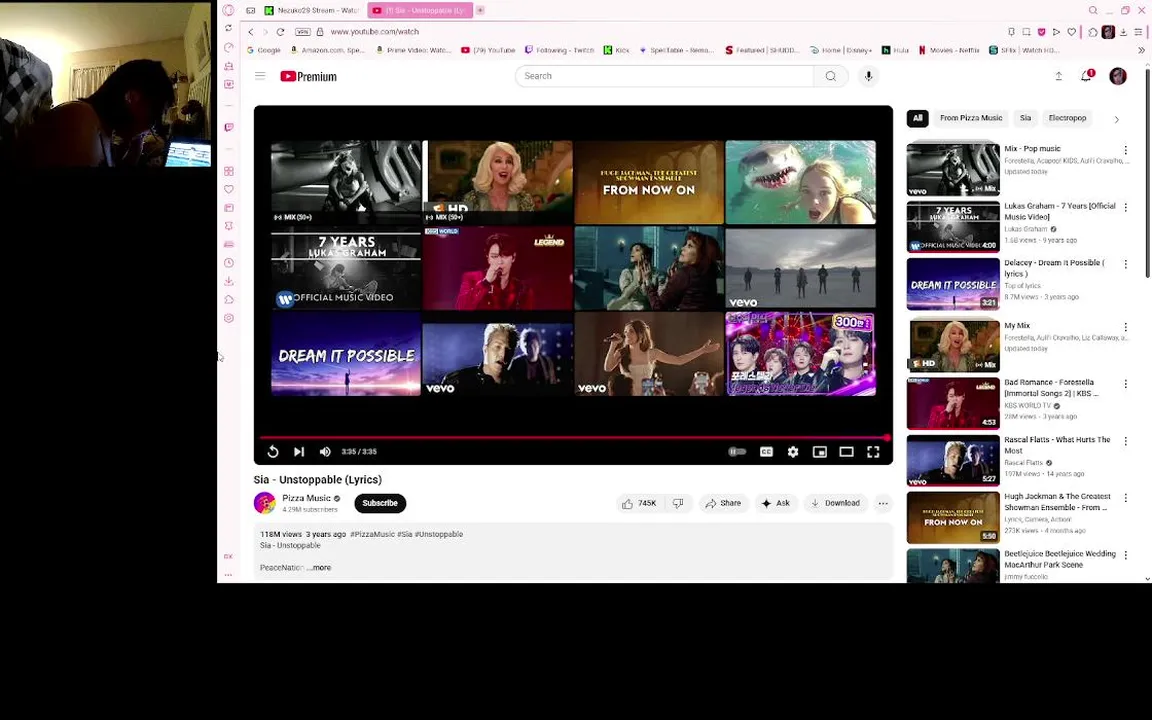Image resolution: width=1152 pixels, height=720 pixels.
Task: Subscribe to Pizza Music channel
Action: 380,503
